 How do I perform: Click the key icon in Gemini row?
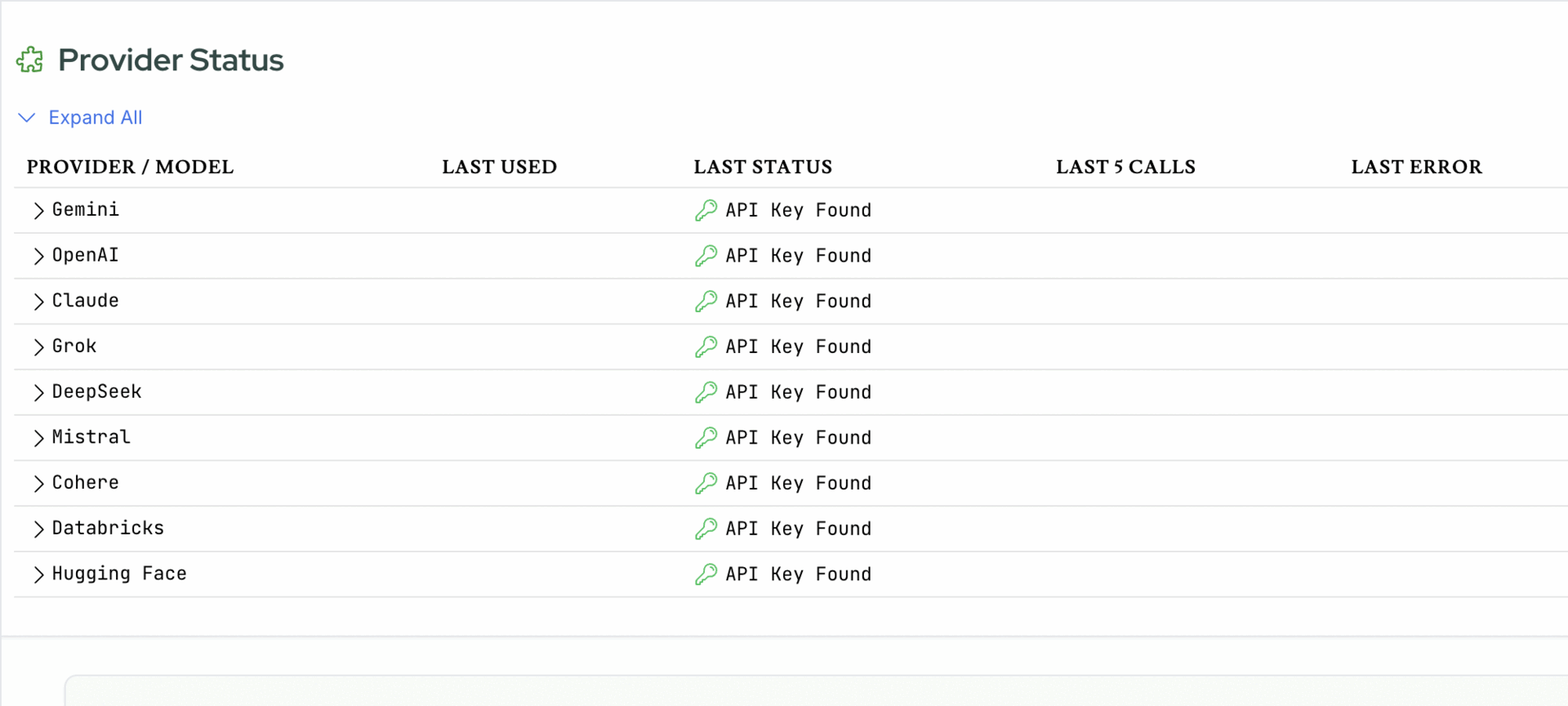706,211
